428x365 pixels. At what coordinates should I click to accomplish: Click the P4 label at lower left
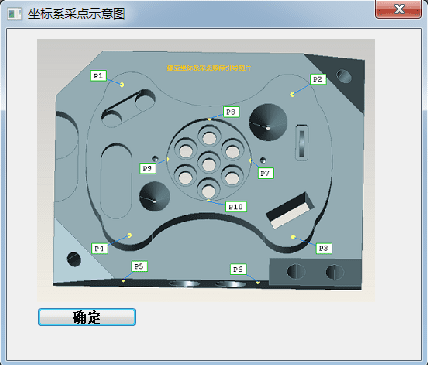(100, 248)
